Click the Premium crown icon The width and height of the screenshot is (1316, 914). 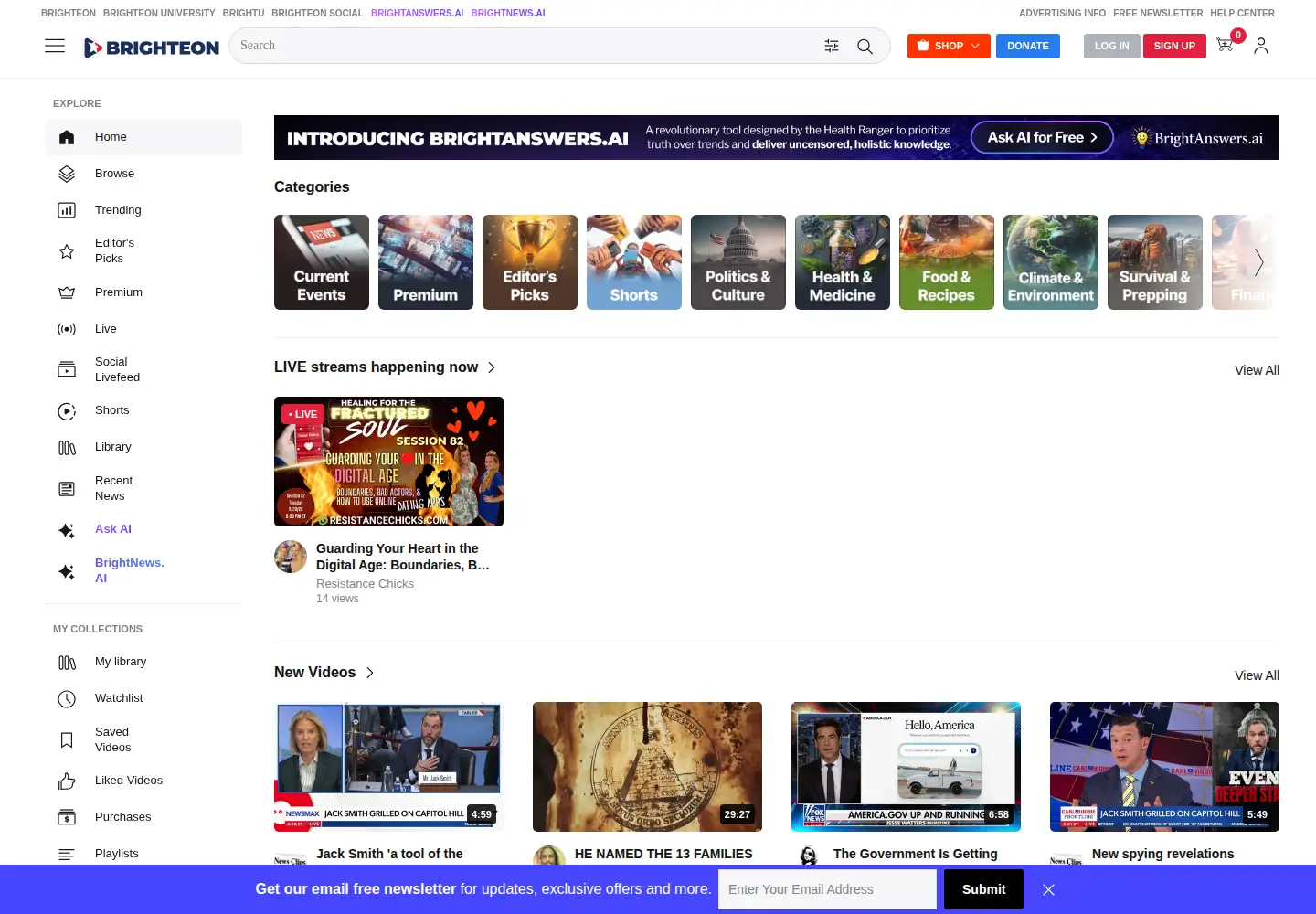tap(67, 292)
